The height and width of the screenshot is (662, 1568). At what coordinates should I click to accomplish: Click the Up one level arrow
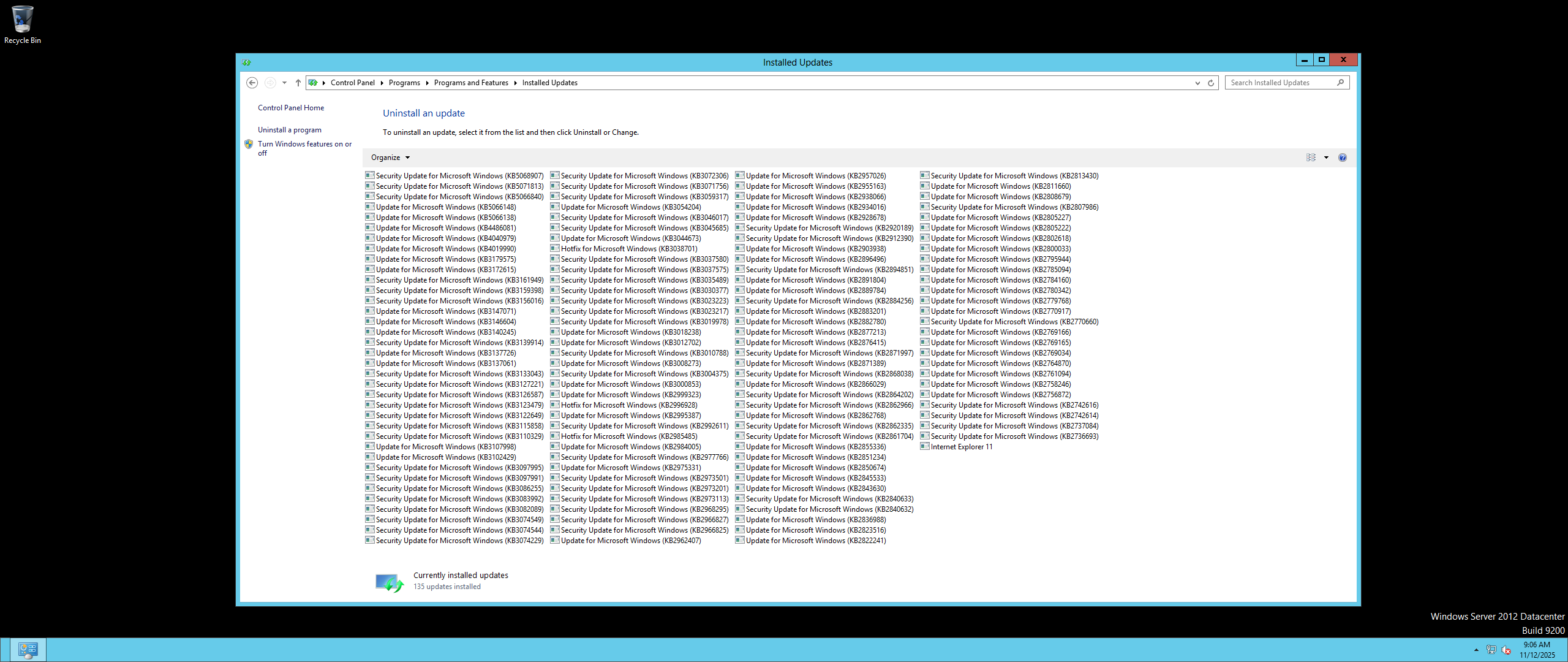click(x=298, y=83)
